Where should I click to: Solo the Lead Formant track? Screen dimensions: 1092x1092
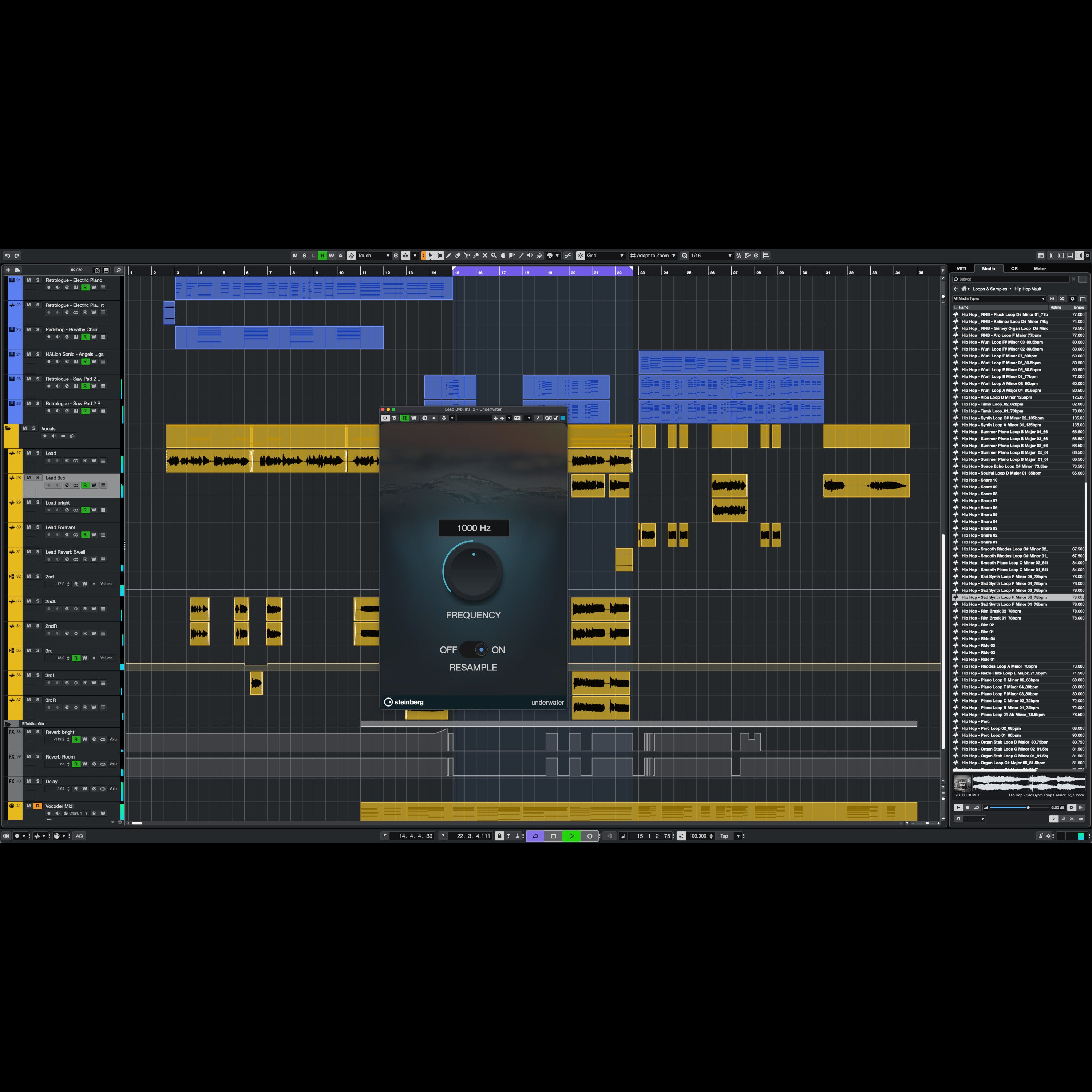38,527
